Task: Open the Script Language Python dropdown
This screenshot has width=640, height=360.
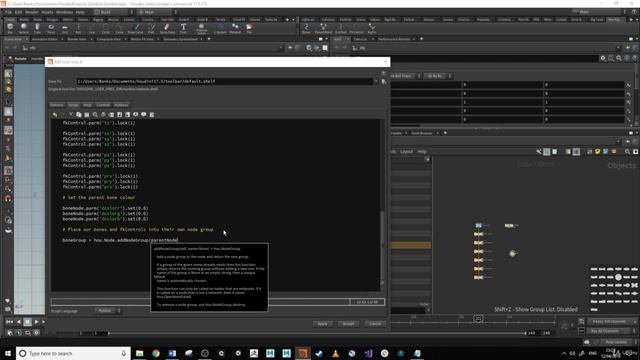Action: point(108,311)
